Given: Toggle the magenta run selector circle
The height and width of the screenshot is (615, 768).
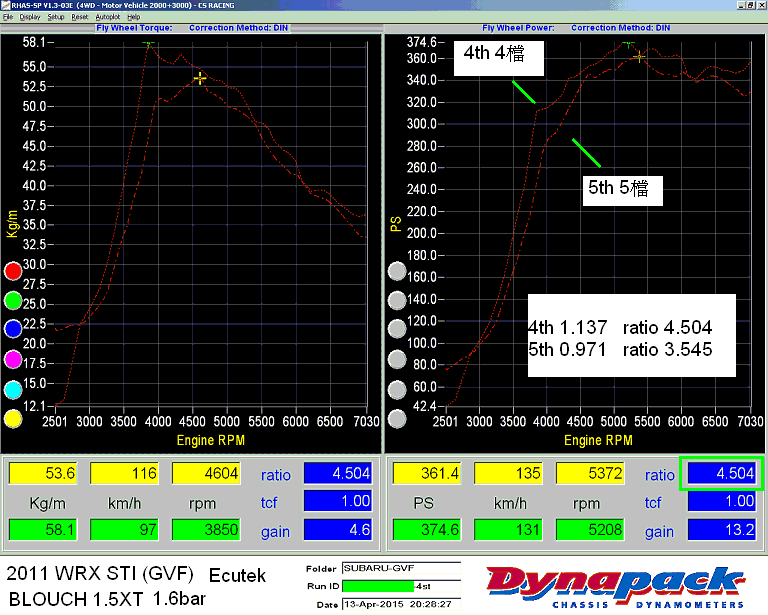Looking at the screenshot, I should click(x=13, y=359).
